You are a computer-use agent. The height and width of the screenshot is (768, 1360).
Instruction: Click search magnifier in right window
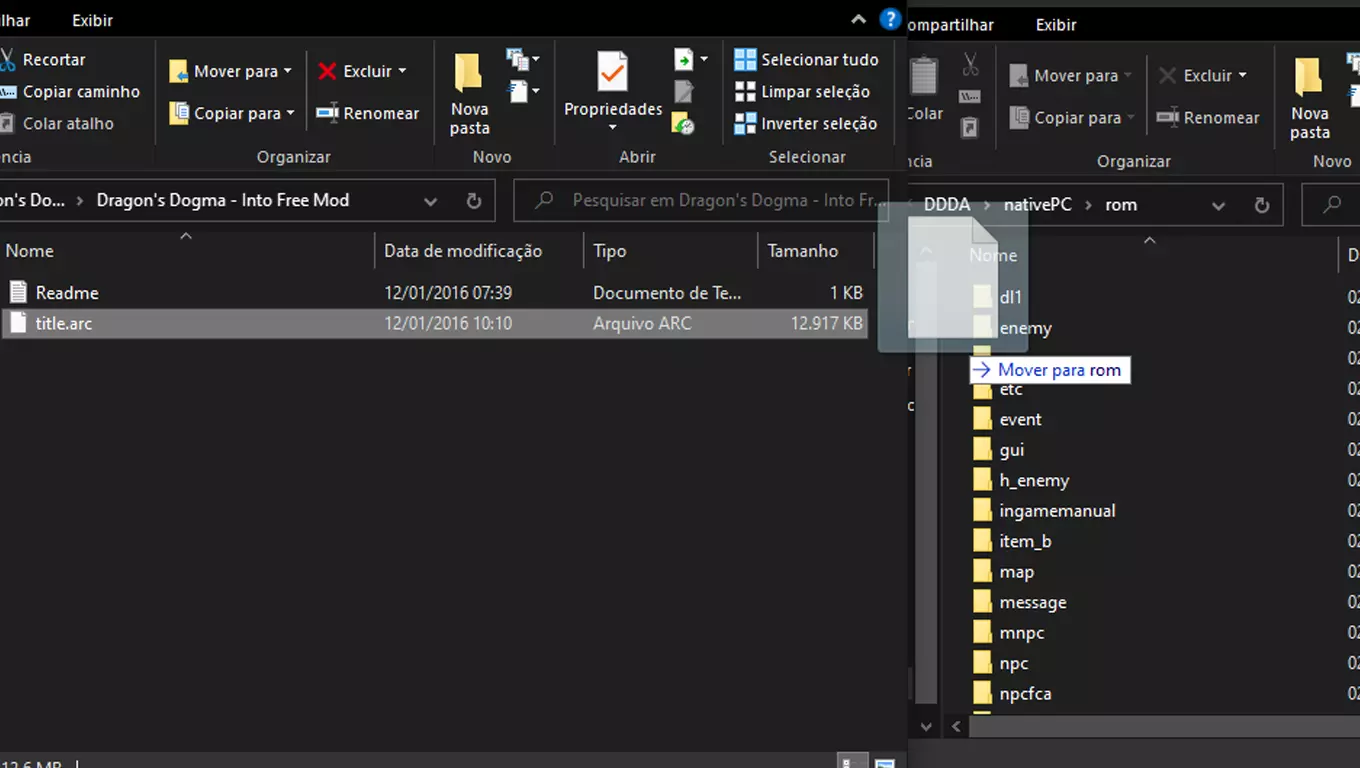pyautogui.click(x=1332, y=205)
